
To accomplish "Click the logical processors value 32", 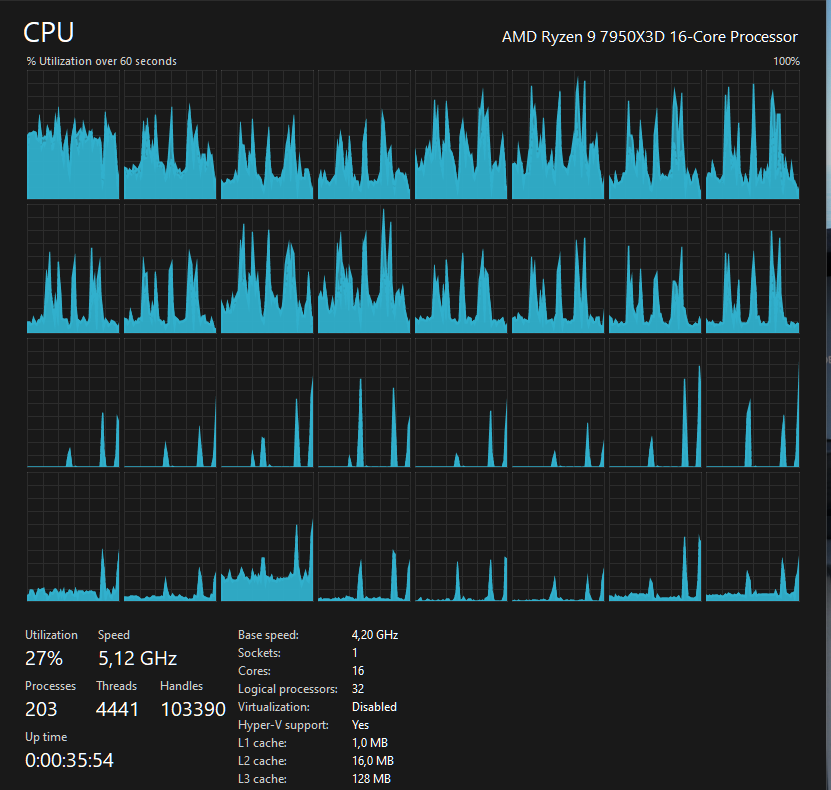I will [358, 689].
